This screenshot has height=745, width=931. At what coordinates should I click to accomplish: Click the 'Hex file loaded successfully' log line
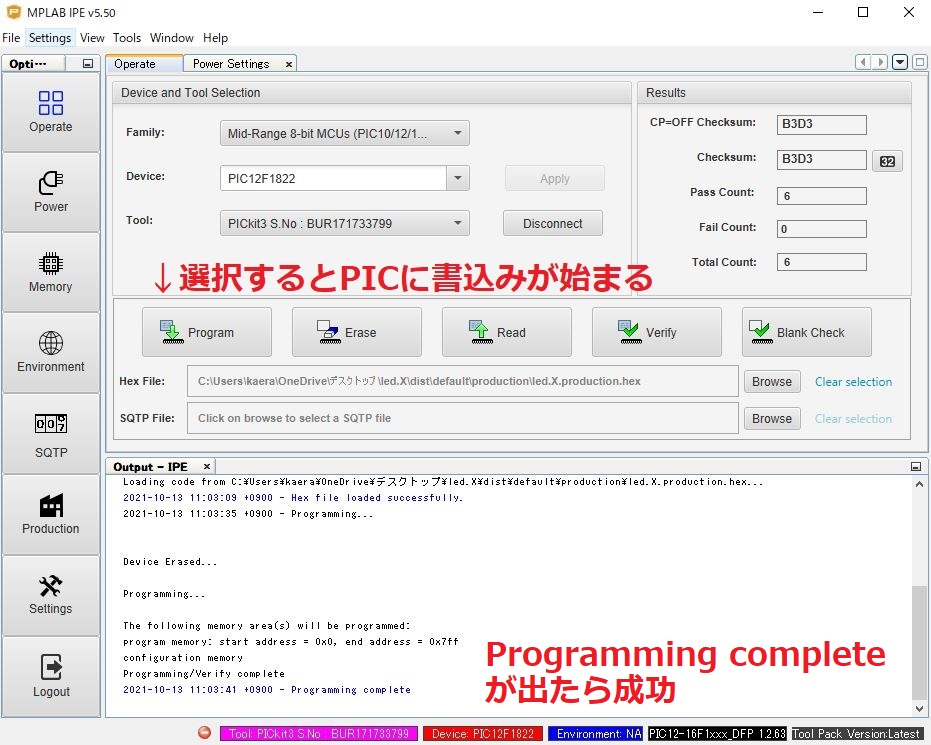point(293,498)
